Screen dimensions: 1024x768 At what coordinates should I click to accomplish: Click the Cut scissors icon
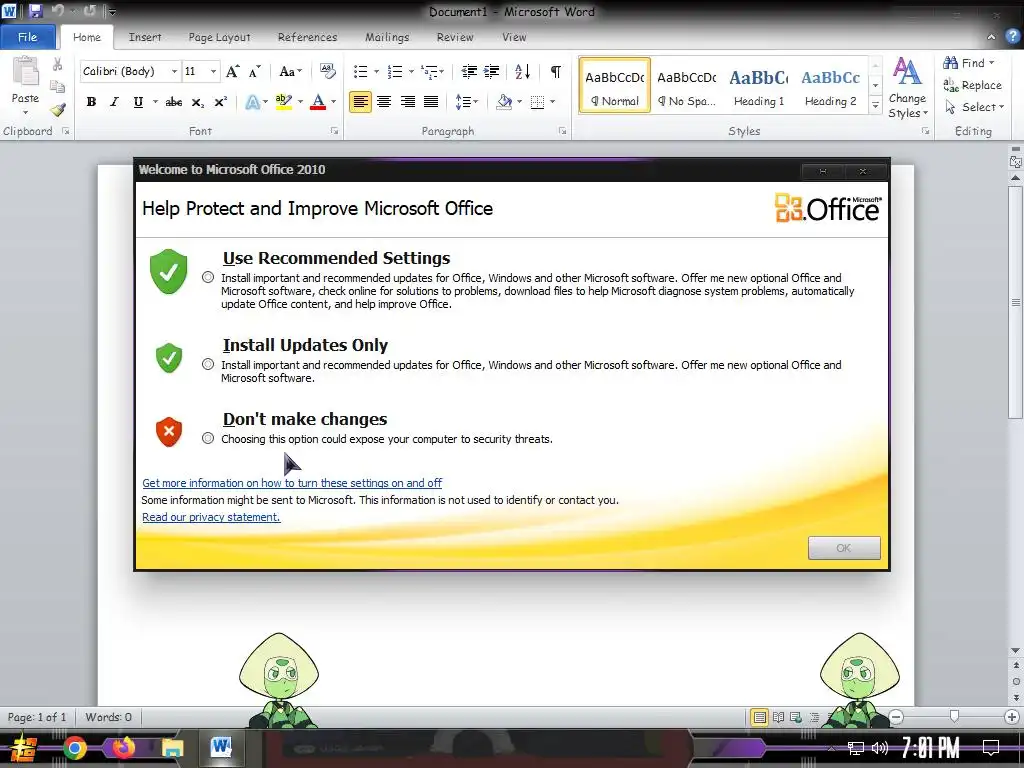point(57,64)
